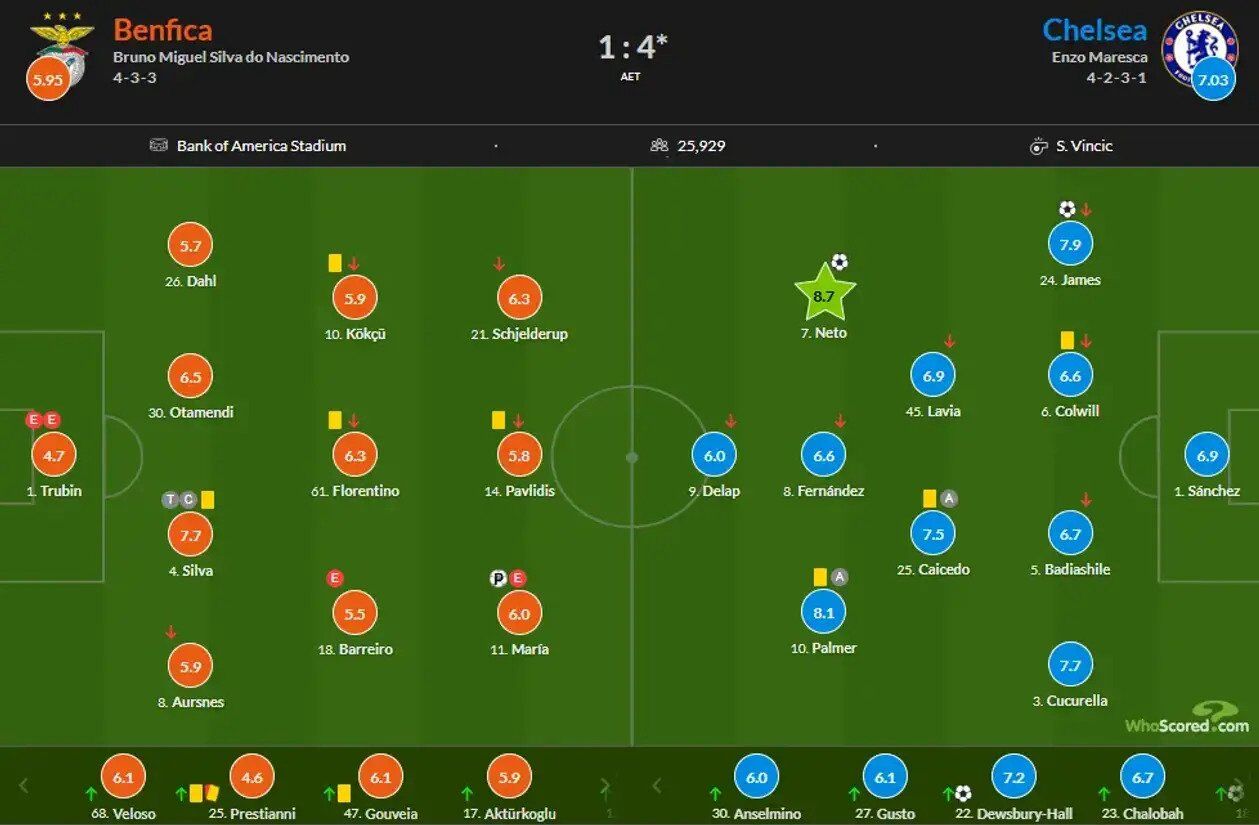Show previous Chelsea substitutes with left arrow
Screen dimensions: 1259x825
pos(657,785)
